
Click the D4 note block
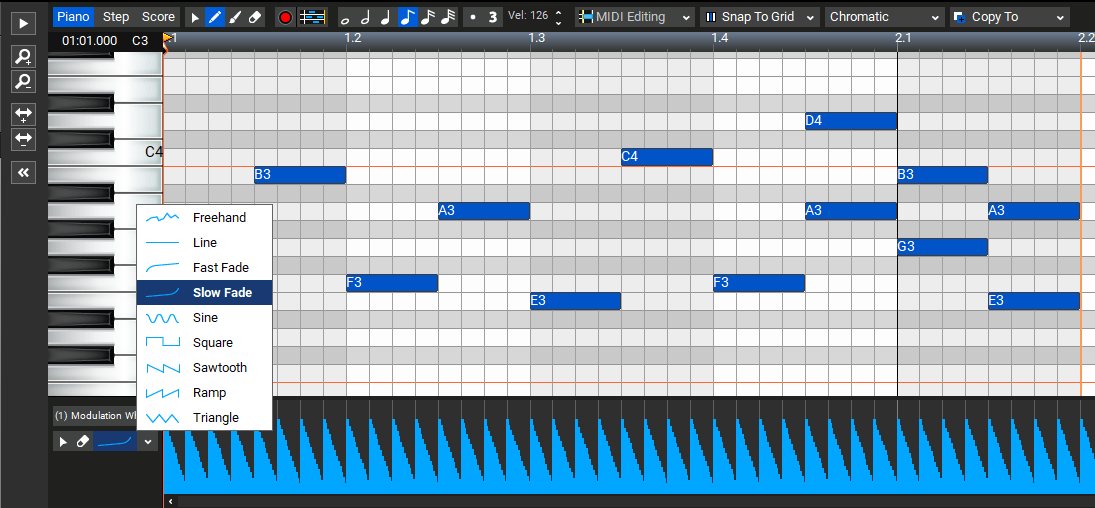[x=851, y=121]
